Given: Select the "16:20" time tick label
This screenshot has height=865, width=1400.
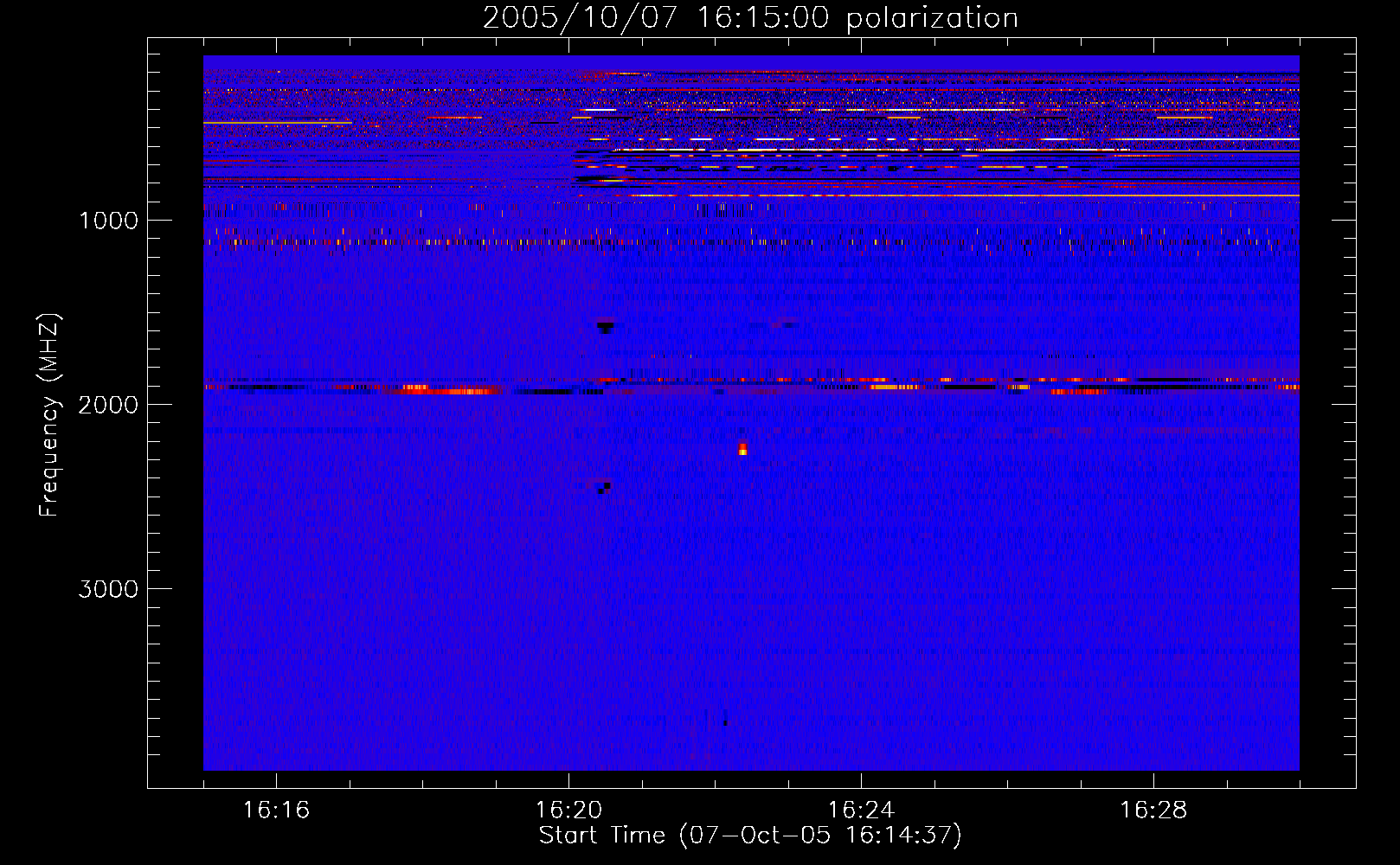Looking at the screenshot, I should click(x=568, y=810).
